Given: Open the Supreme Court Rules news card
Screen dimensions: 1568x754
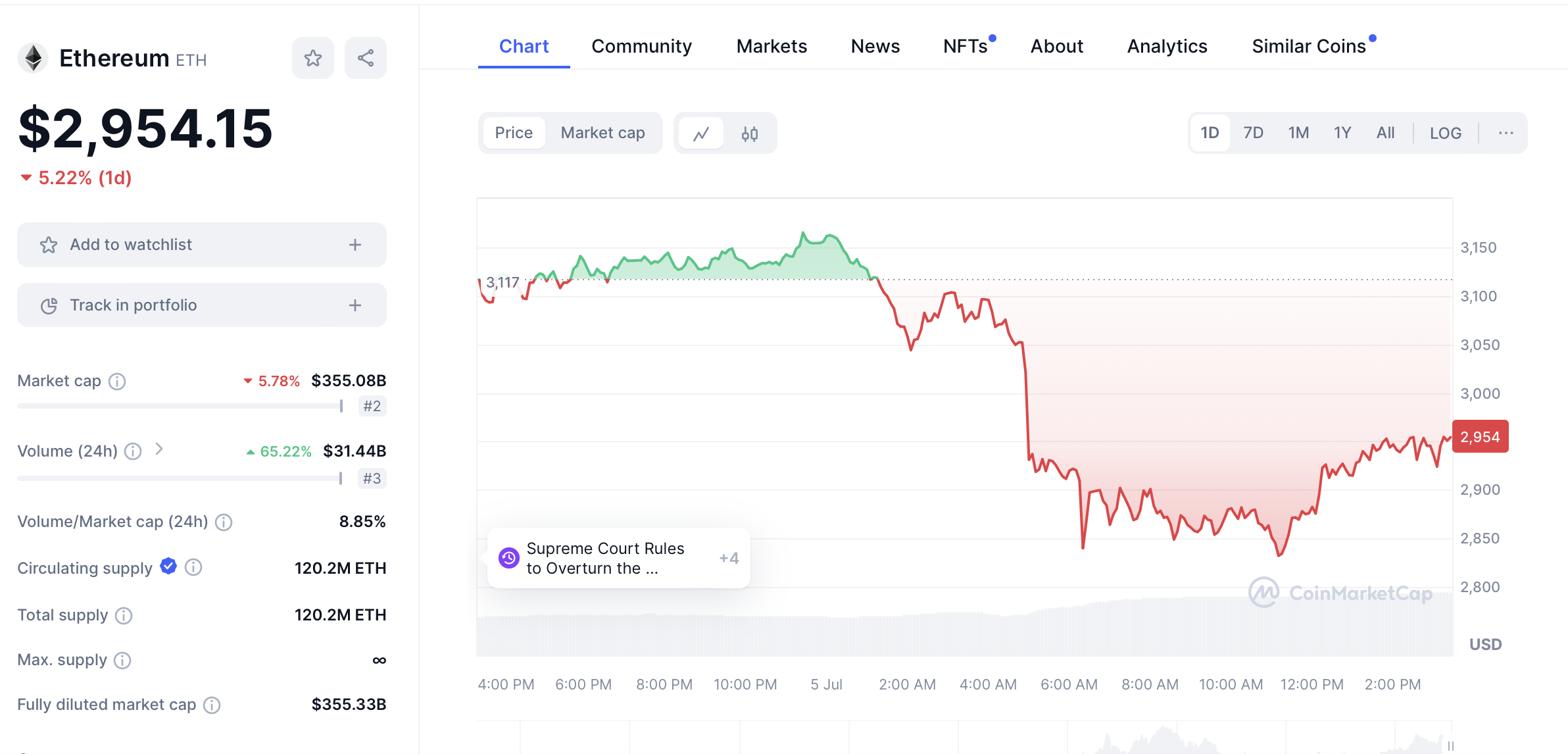Looking at the screenshot, I should point(605,558).
